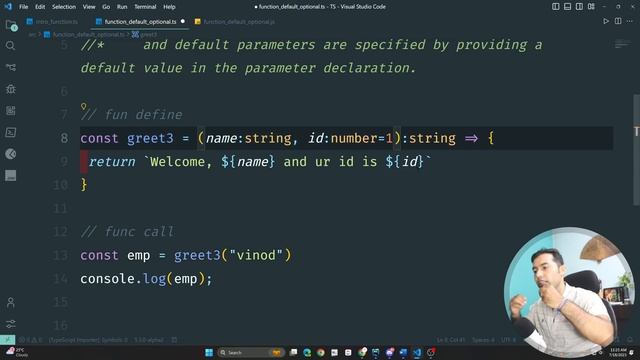The image size is (640, 360).
Task: Click the TypeScript Importer status bar item
Action: point(88,340)
